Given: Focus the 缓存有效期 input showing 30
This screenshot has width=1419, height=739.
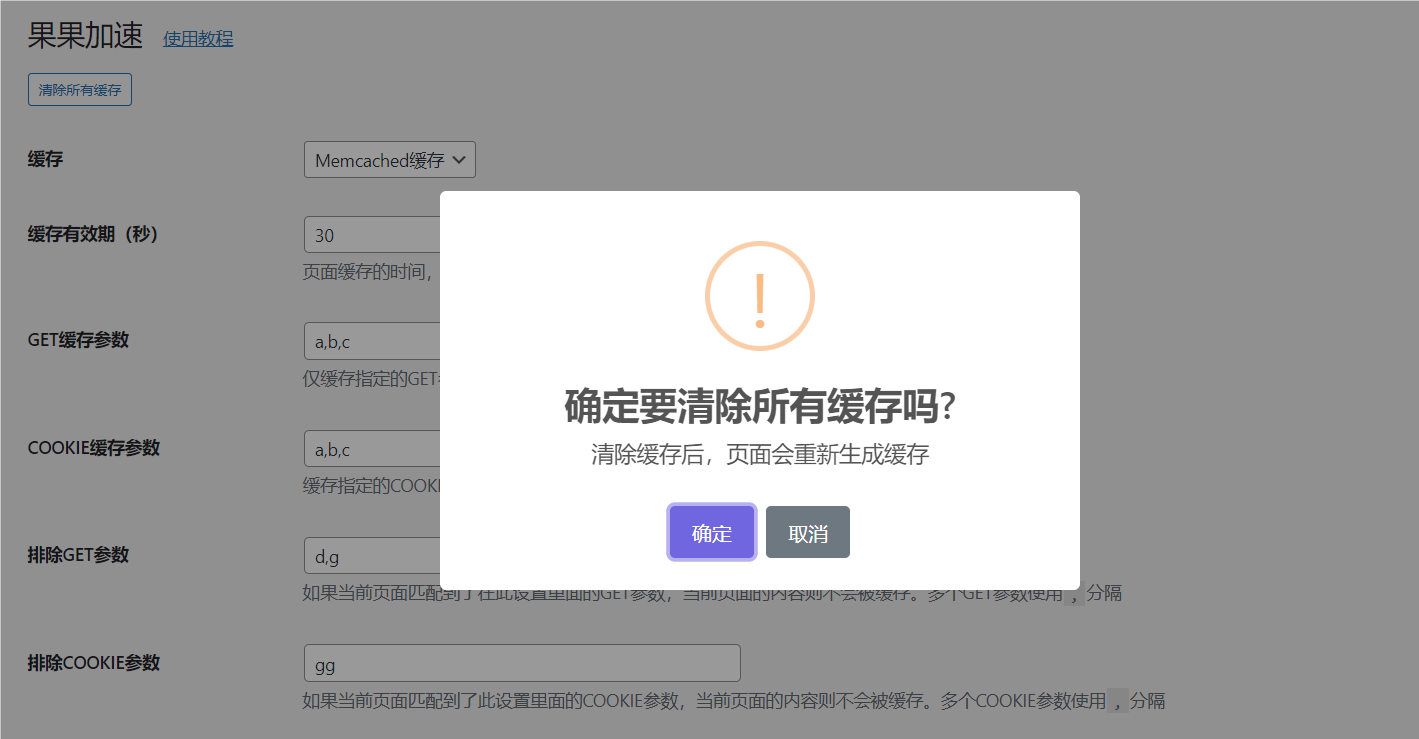Looking at the screenshot, I should point(372,235).
